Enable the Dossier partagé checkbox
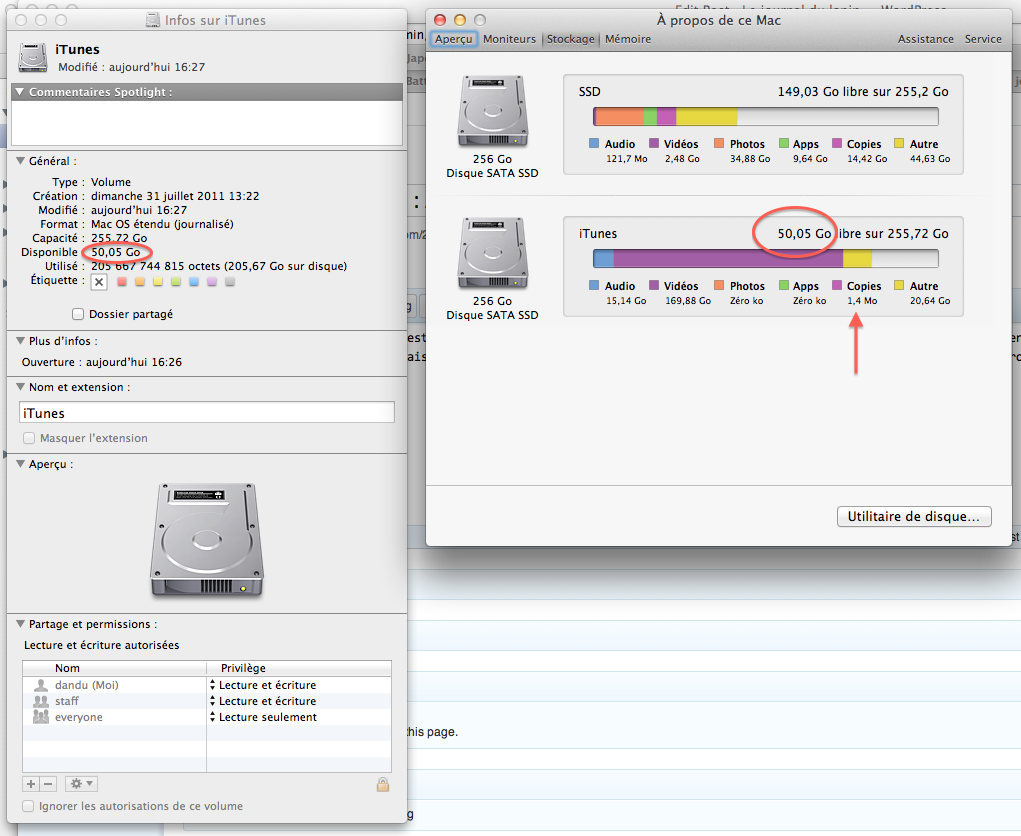 click(78, 314)
